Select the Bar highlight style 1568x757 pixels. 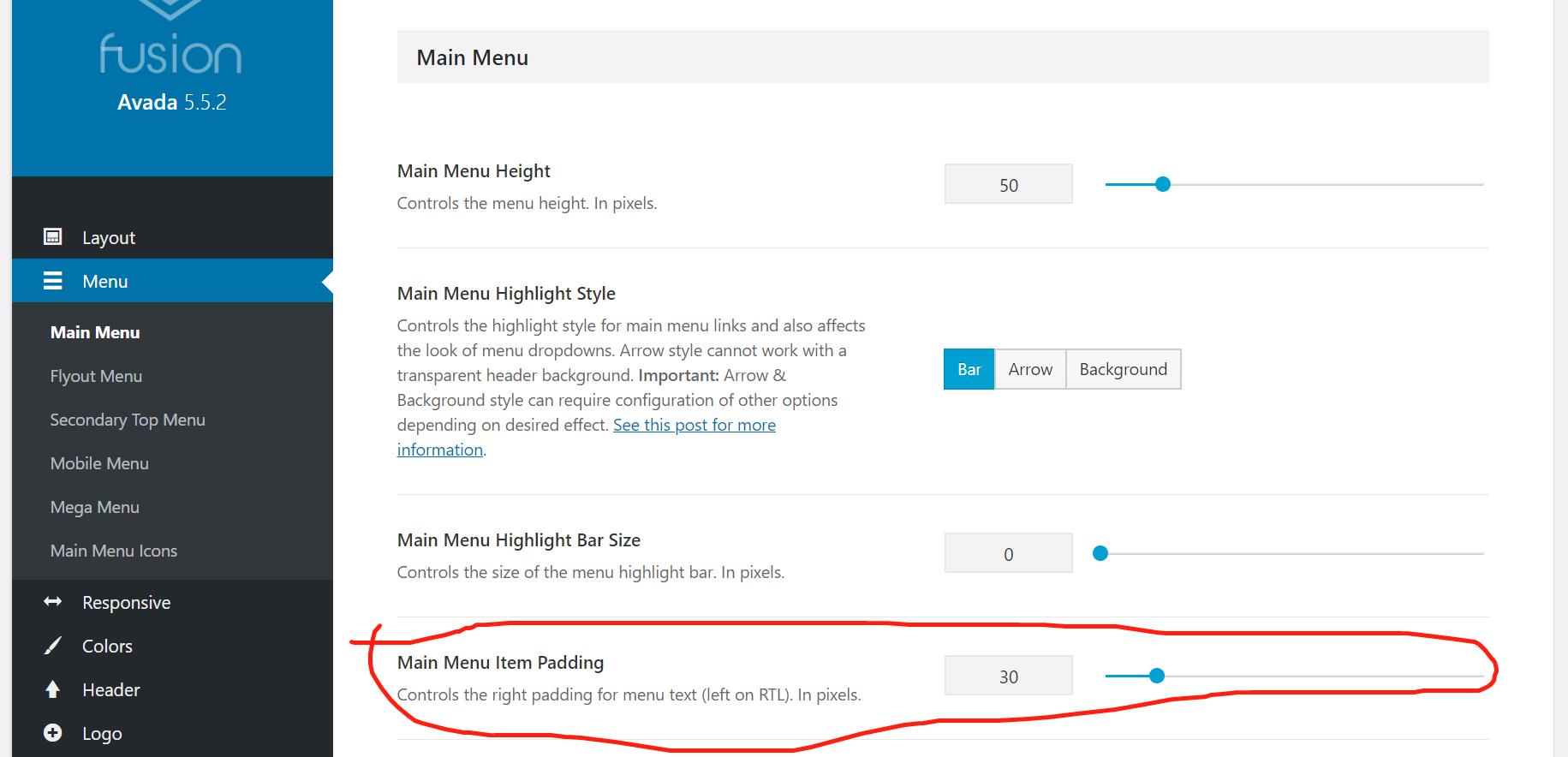(969, 369)
